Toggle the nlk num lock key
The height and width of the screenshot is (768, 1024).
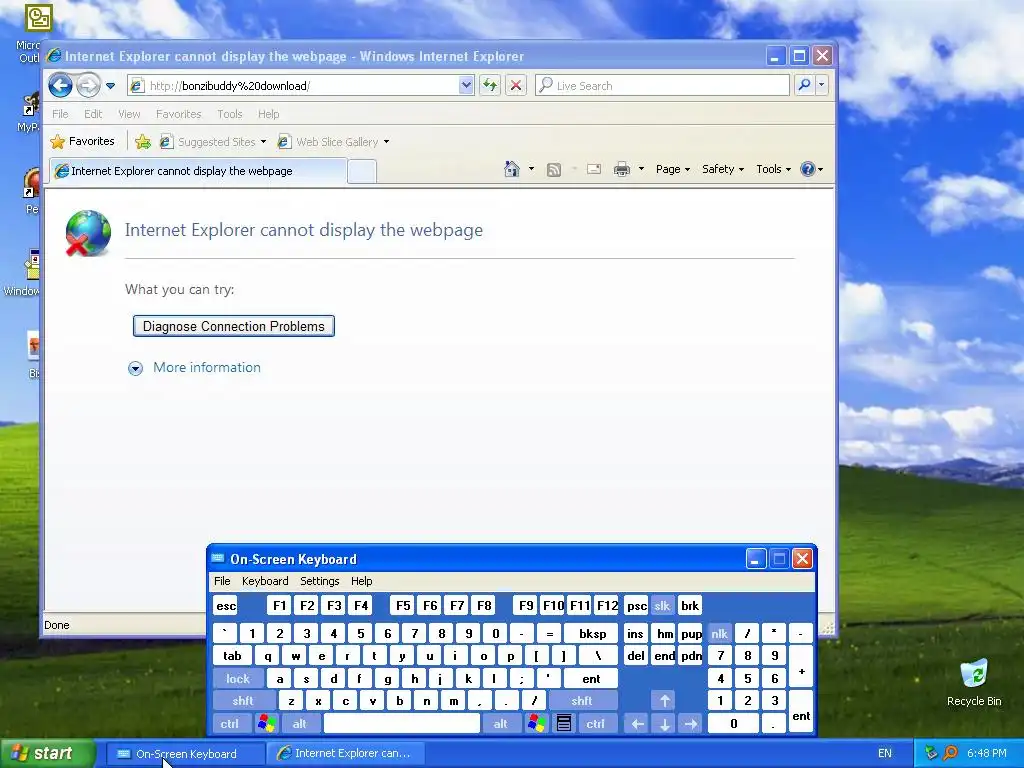click(x=719, y=633)
